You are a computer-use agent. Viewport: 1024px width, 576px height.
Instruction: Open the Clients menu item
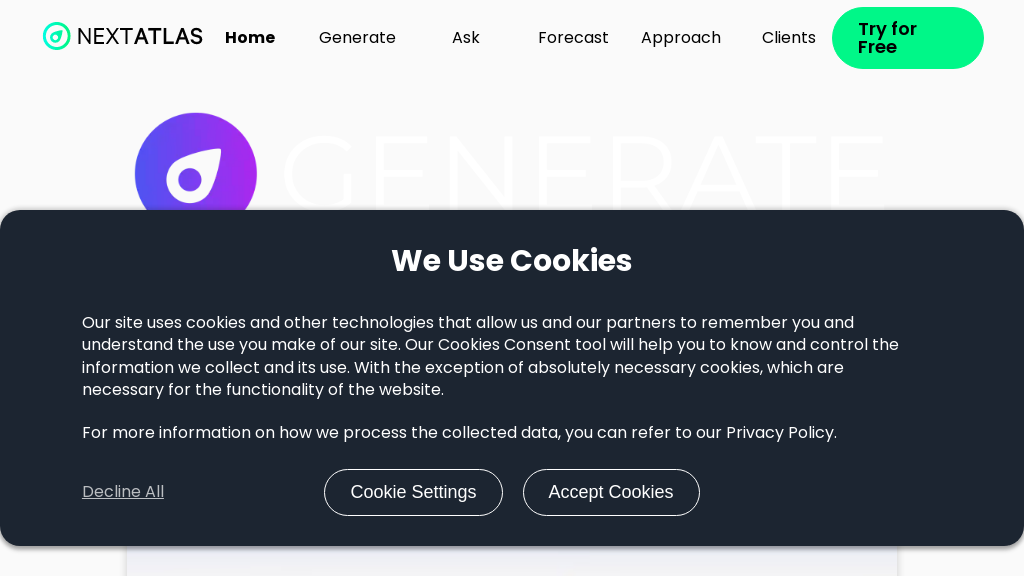788,38
